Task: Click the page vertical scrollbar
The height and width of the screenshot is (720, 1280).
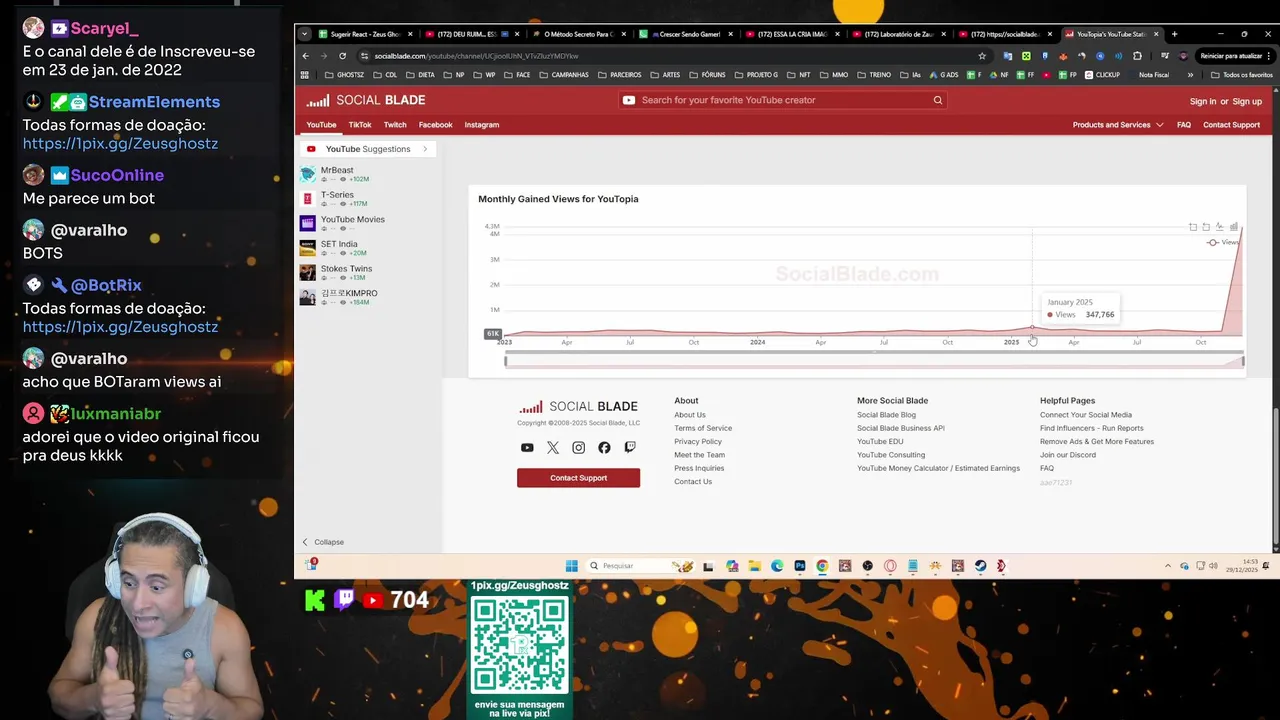Action: (1275, 478)
